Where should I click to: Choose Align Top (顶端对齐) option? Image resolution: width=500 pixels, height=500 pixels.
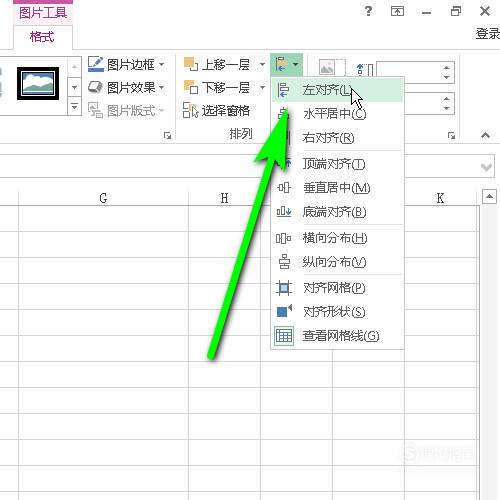tap(337, 164)
